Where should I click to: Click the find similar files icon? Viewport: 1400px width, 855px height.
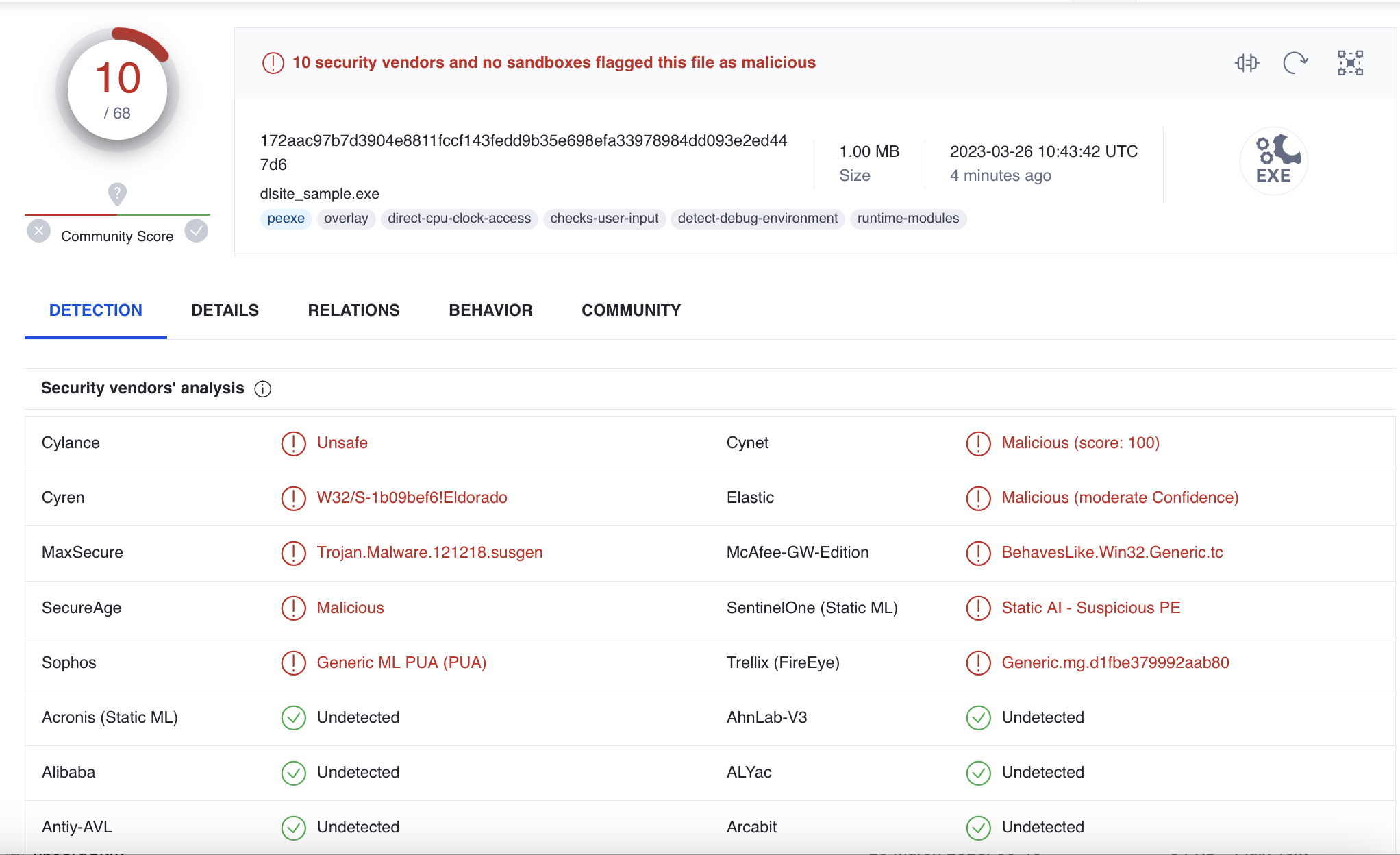(x=1247, y=63)
